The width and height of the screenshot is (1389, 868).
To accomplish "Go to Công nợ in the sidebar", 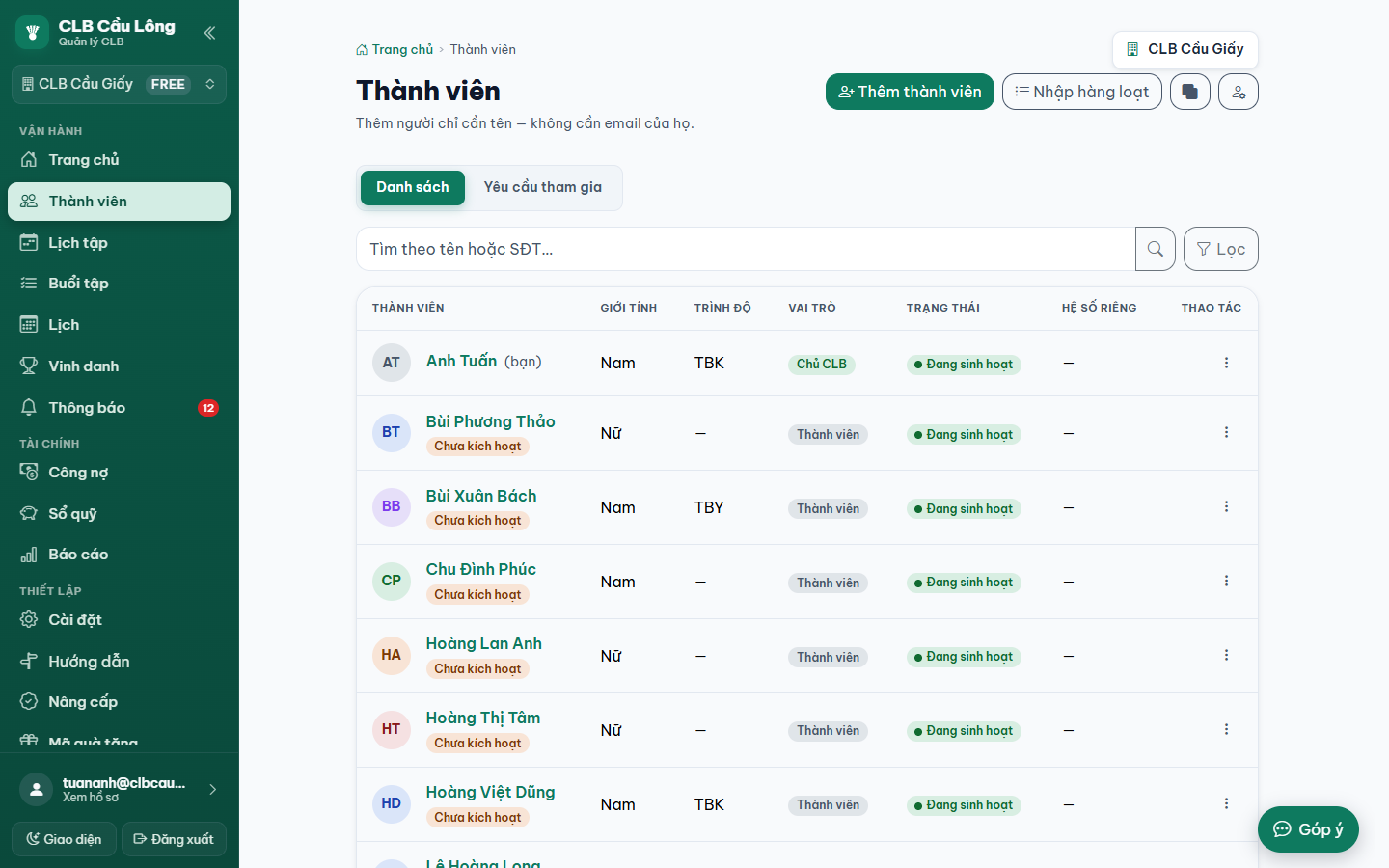I will pyautogui.click(x=120, y=473).
